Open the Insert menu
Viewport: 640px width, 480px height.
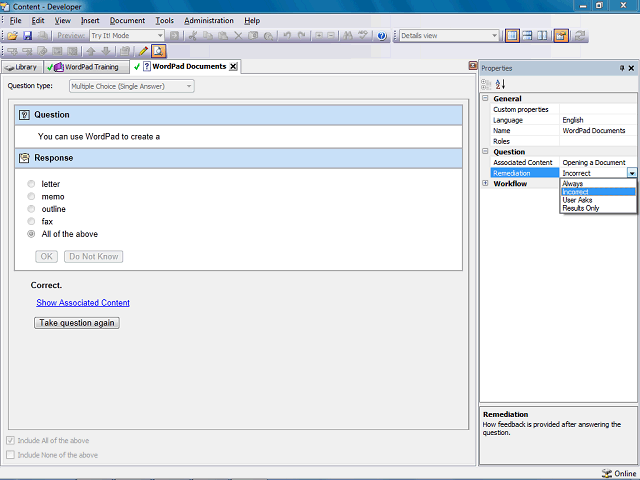click(90, 20)
